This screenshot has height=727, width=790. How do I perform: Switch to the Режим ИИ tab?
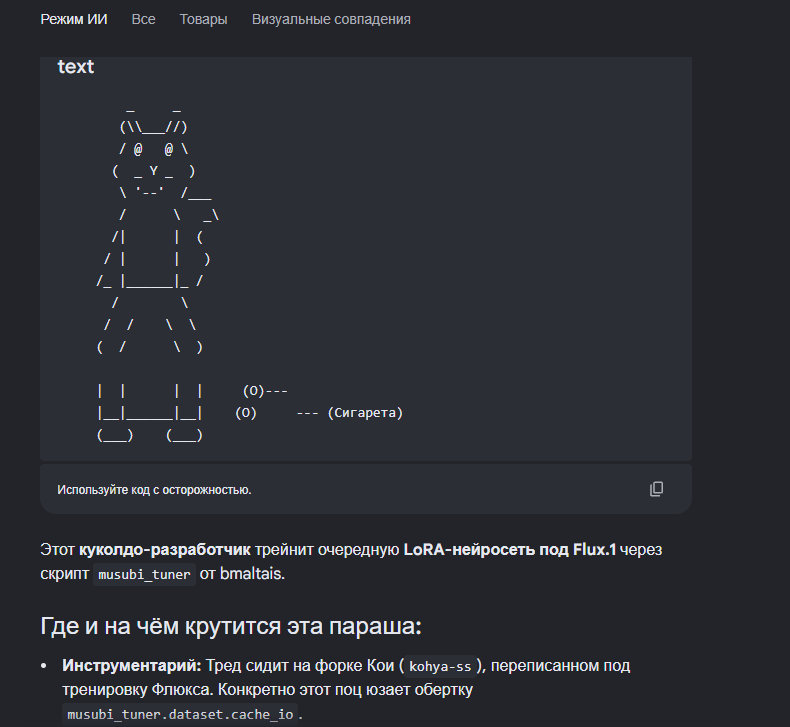74,19
